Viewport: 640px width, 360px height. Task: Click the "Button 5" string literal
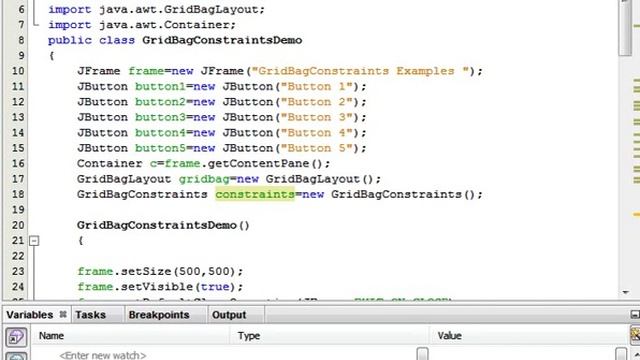tap(316, 148)
